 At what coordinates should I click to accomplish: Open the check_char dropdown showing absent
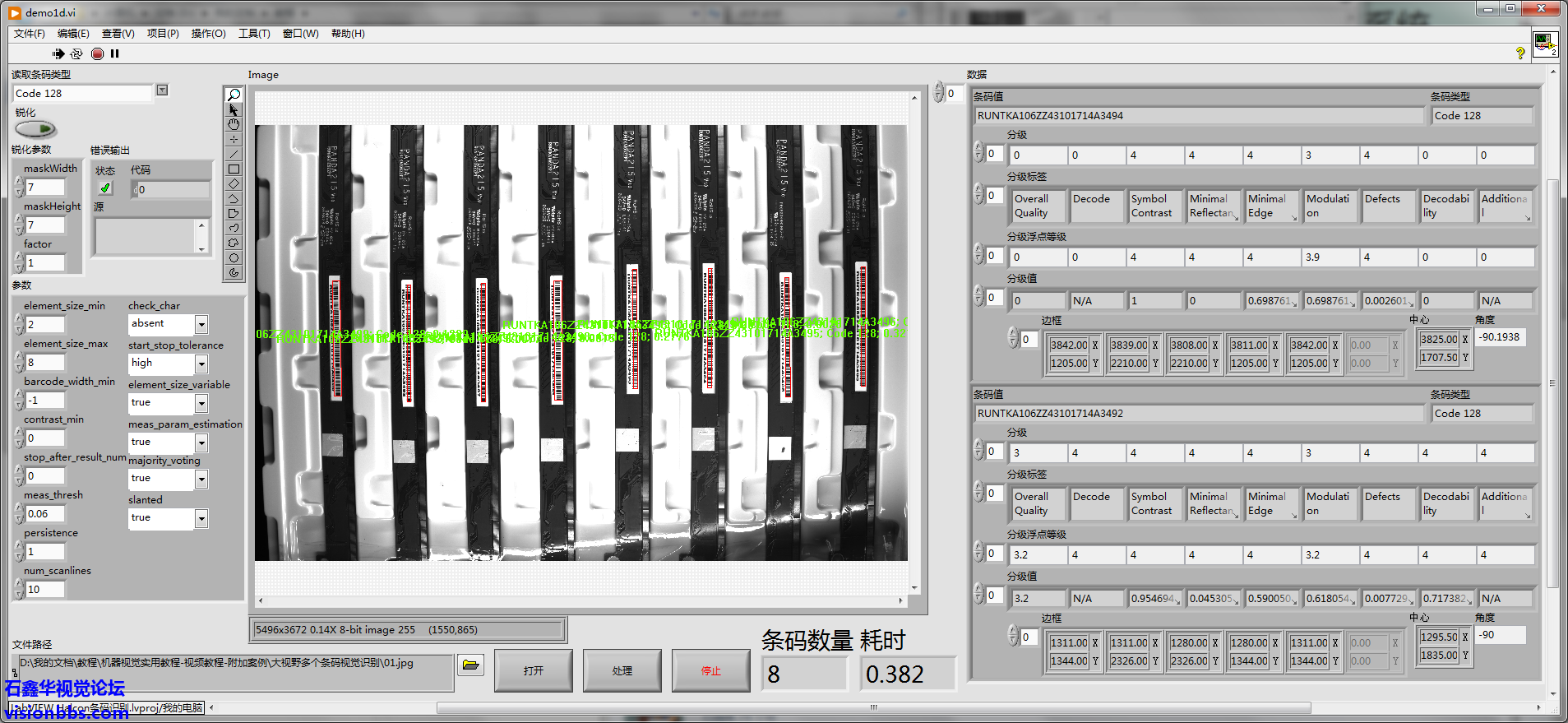(x=201, y=324)
